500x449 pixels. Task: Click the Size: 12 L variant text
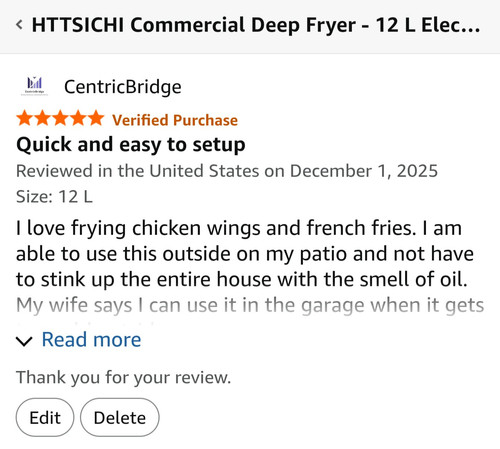tap(54, 196)
